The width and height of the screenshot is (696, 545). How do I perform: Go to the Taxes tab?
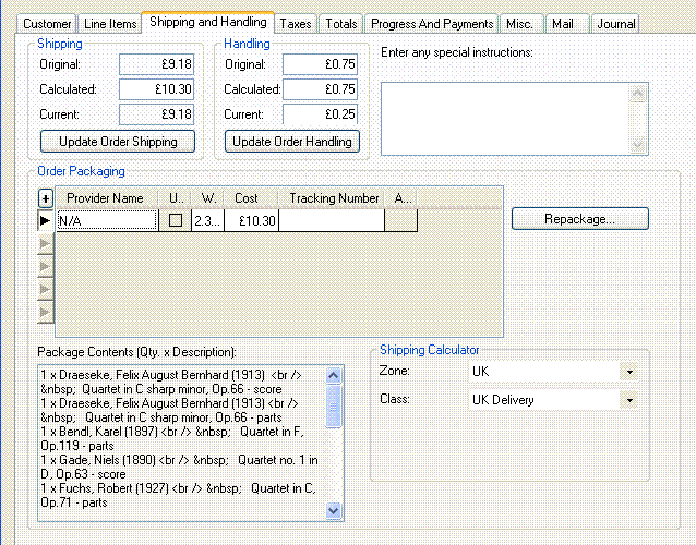pos(295,23)
